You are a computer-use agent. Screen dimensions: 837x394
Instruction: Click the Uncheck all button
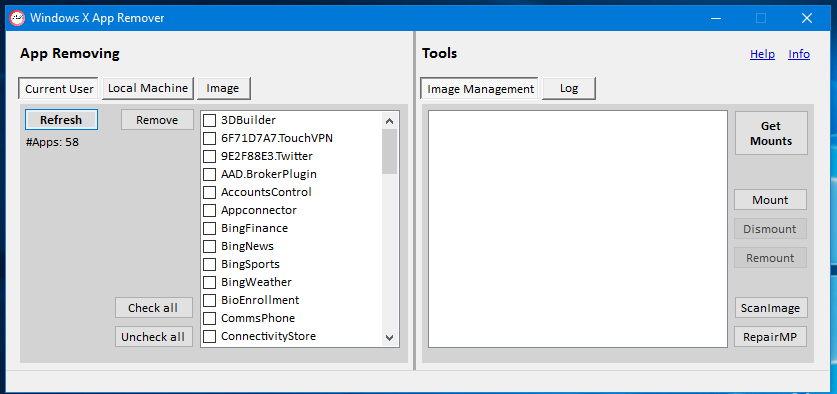(153, 337)
